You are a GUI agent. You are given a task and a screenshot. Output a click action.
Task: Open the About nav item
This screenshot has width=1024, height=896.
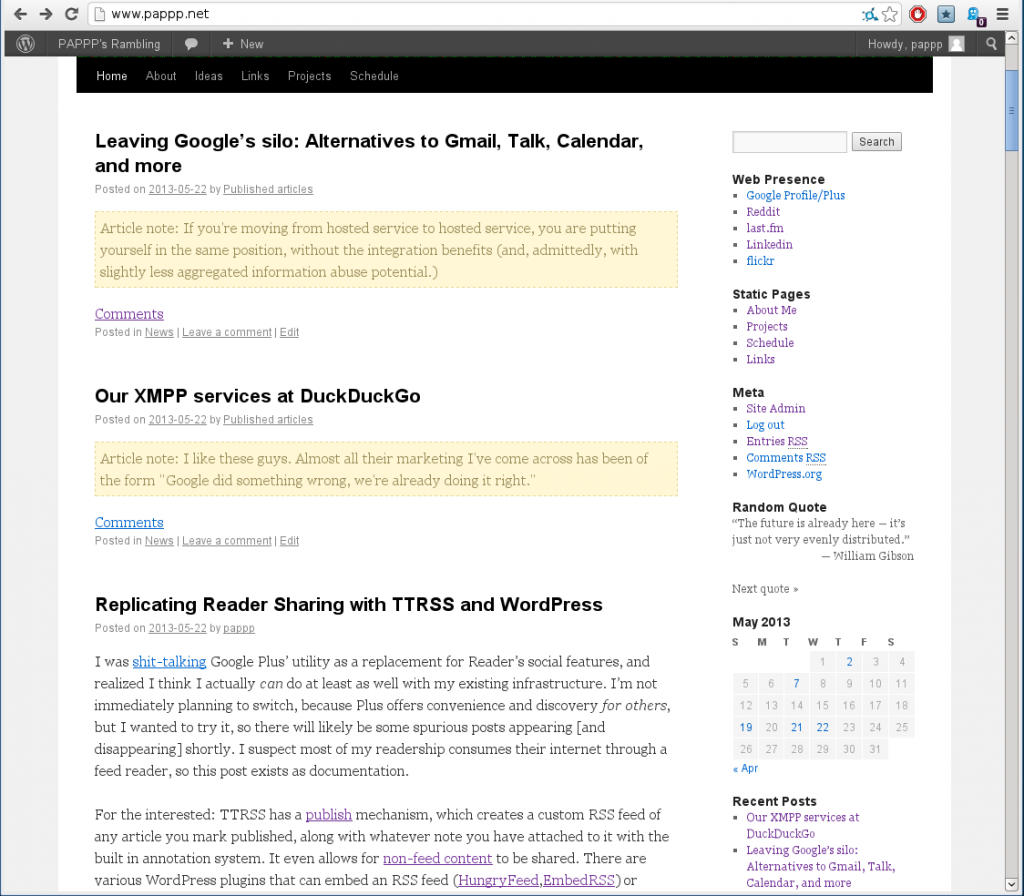click(161, 76)
